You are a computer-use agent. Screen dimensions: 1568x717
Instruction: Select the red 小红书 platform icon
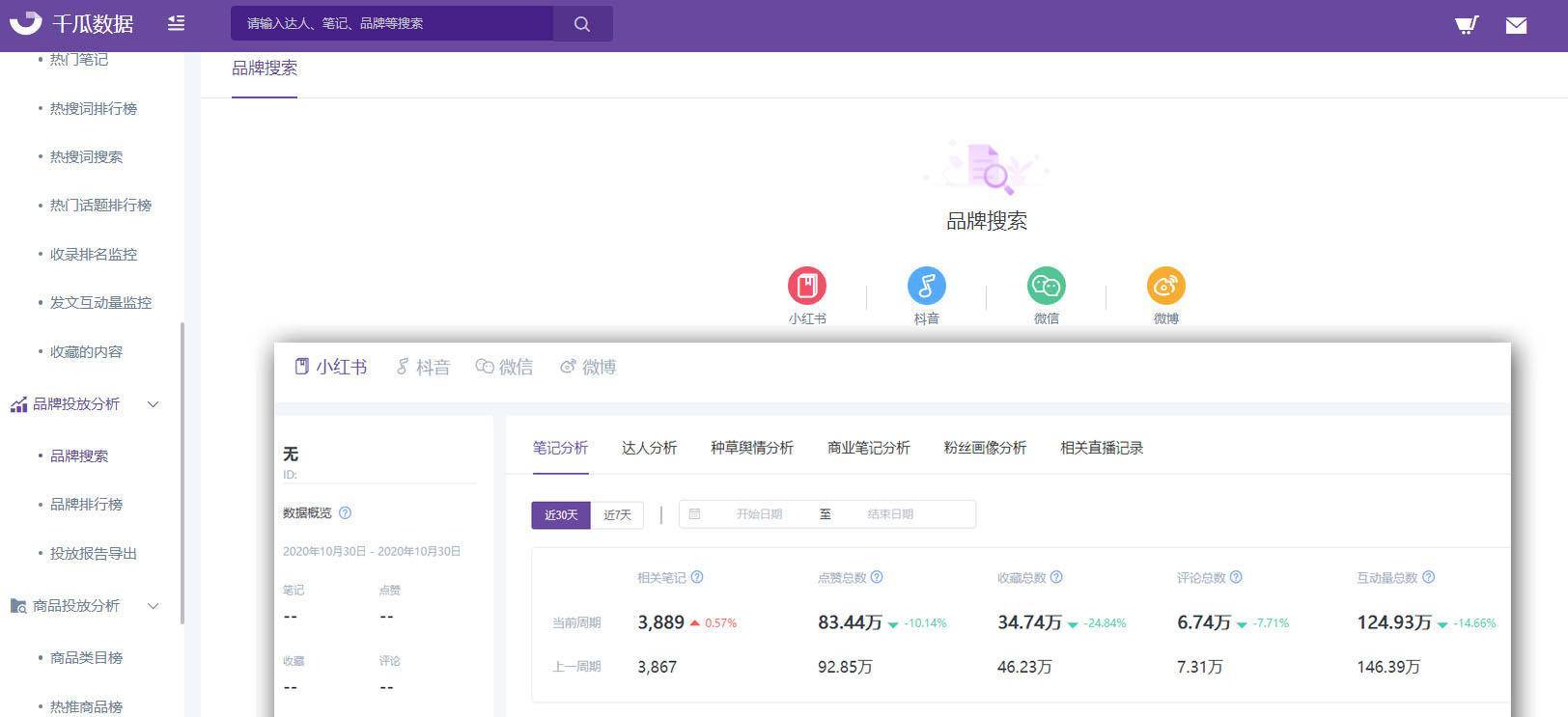[x=807, y=287]
